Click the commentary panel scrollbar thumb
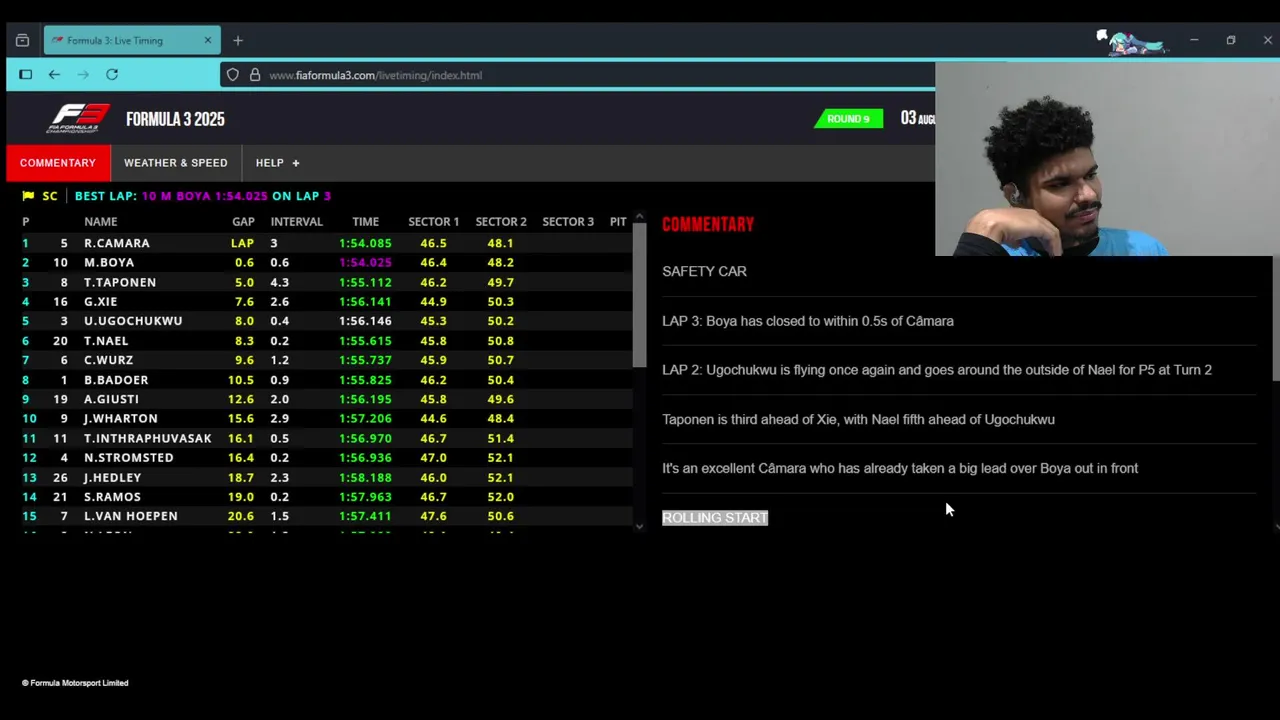 pyautogui.click(x=1276, y=320)
